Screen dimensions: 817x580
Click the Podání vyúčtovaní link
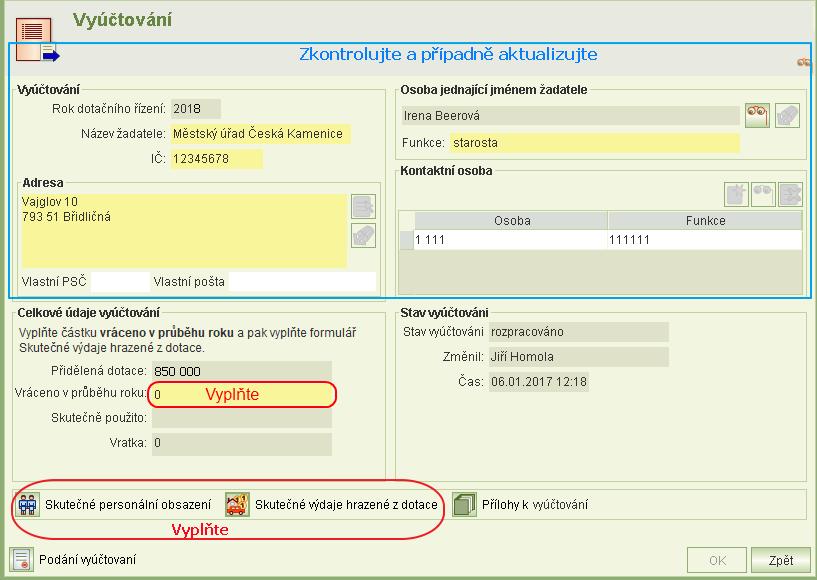88,560
